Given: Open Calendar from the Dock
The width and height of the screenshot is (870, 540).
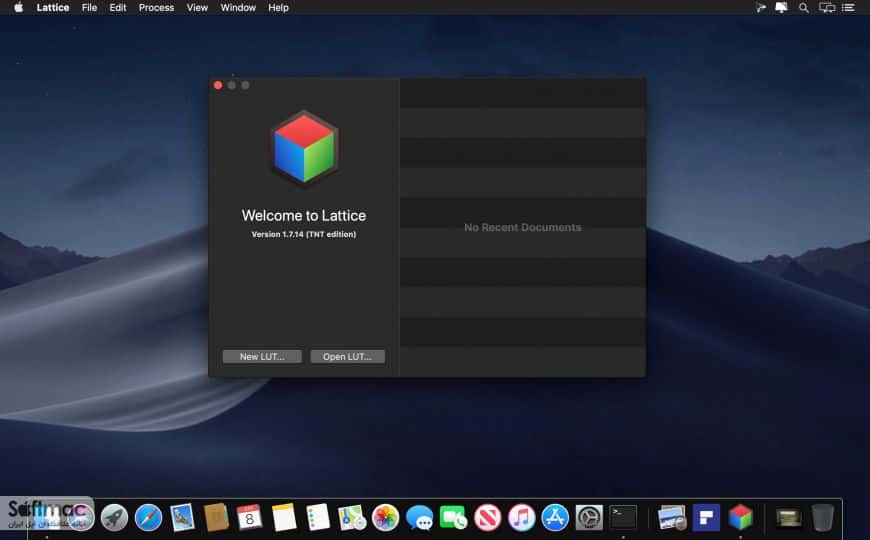Looking at the screenshot, I should tap(250, 518).
